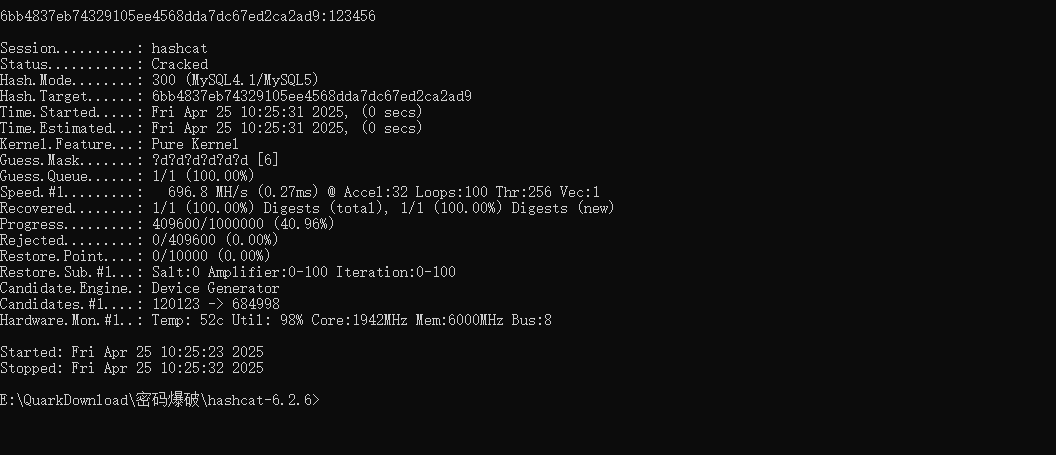The height and width of the screenshot is (455, 1056).
Task: Click the Rejected 0/409600 line
Action: pyautogui.click(x=139, y=240)
